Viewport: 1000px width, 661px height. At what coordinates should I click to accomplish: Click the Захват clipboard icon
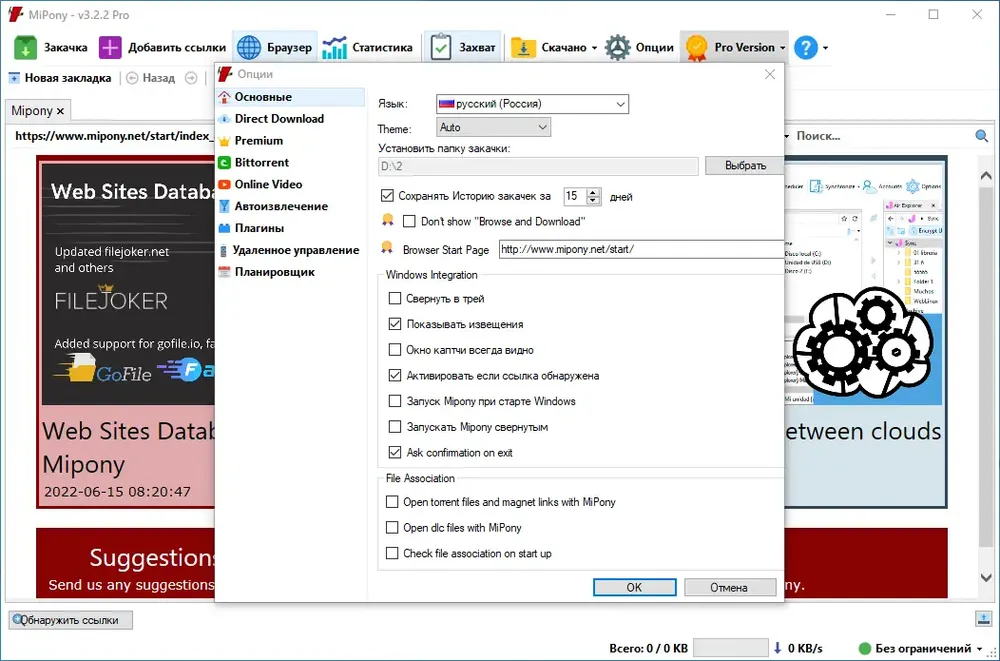(441, 48)
